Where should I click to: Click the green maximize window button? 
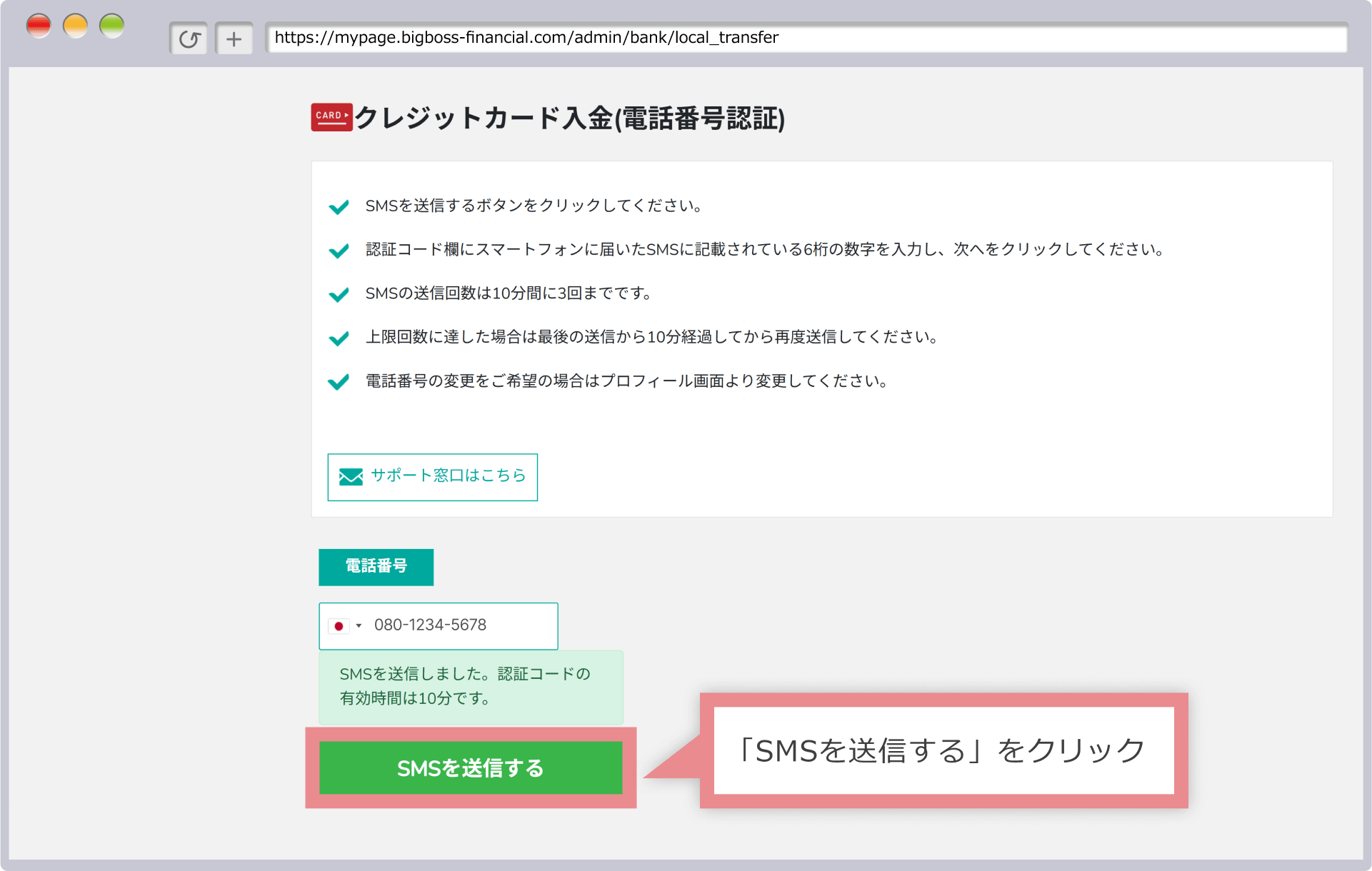(112, 26)
